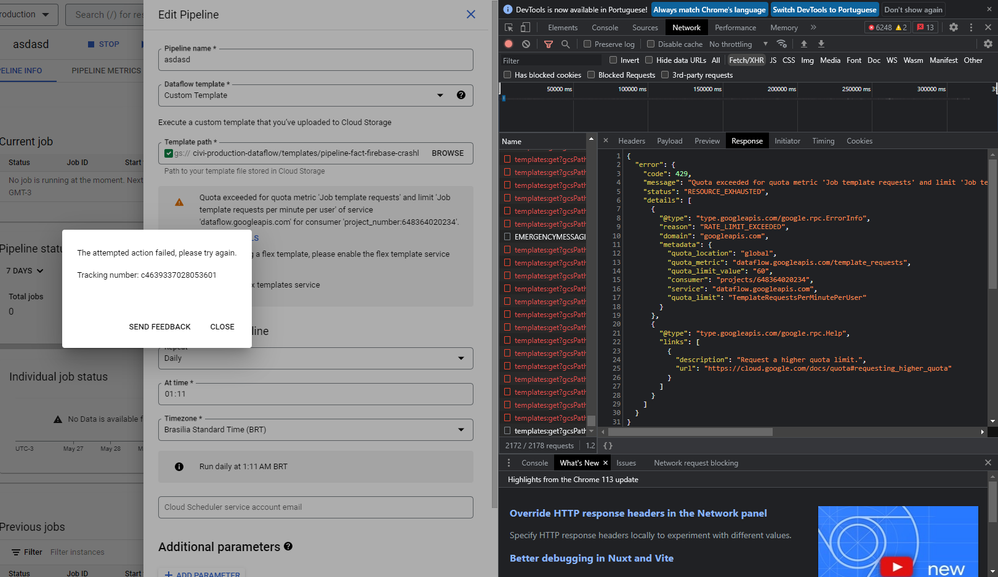Screen dimensions: 998x577
Task: Pretty print the response with the braces icon
Action: [x=608, y=446]
